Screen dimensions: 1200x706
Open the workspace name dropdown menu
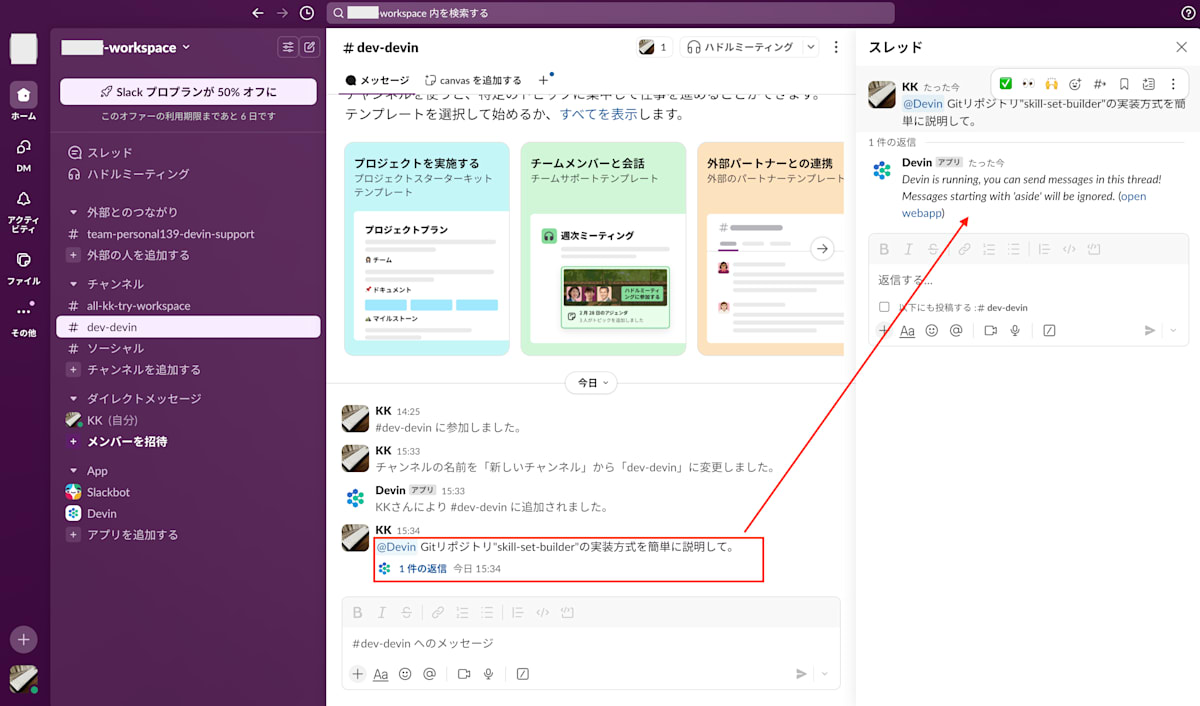(x=125, y=47)
